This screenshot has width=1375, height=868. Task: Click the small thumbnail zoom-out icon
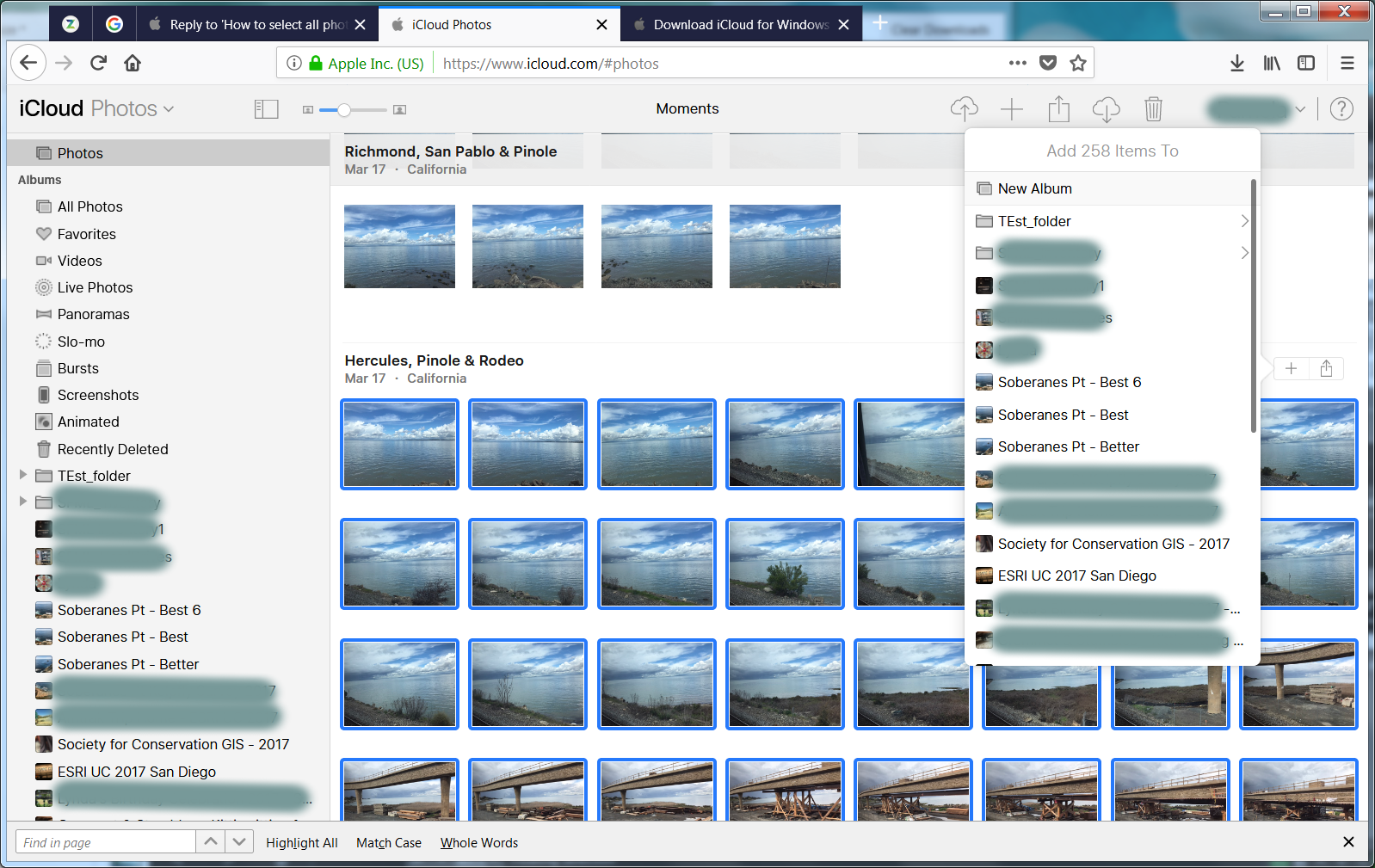point(307,109)
